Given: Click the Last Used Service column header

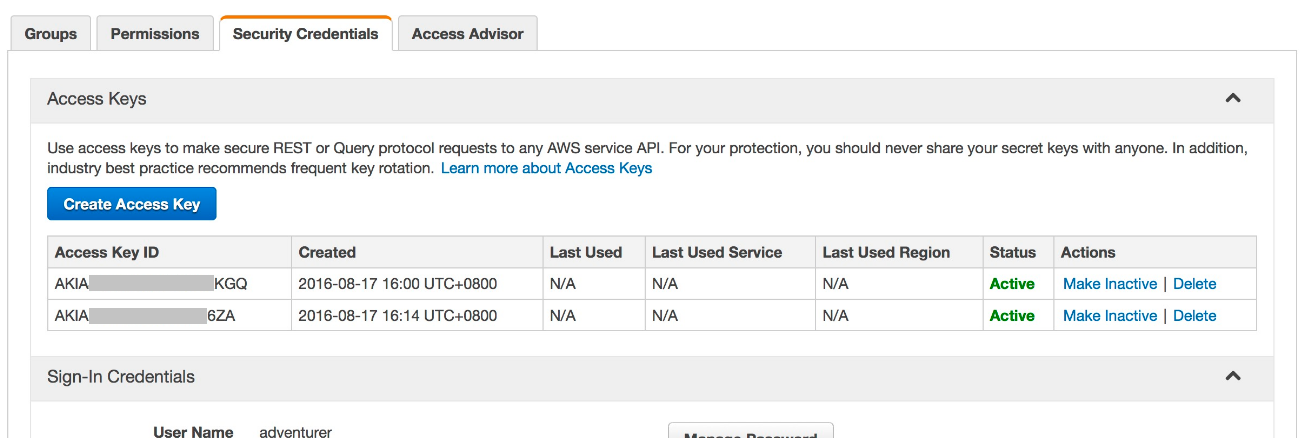Looking at the screenshot, I should pyautogui.click(x=717, y=252).
